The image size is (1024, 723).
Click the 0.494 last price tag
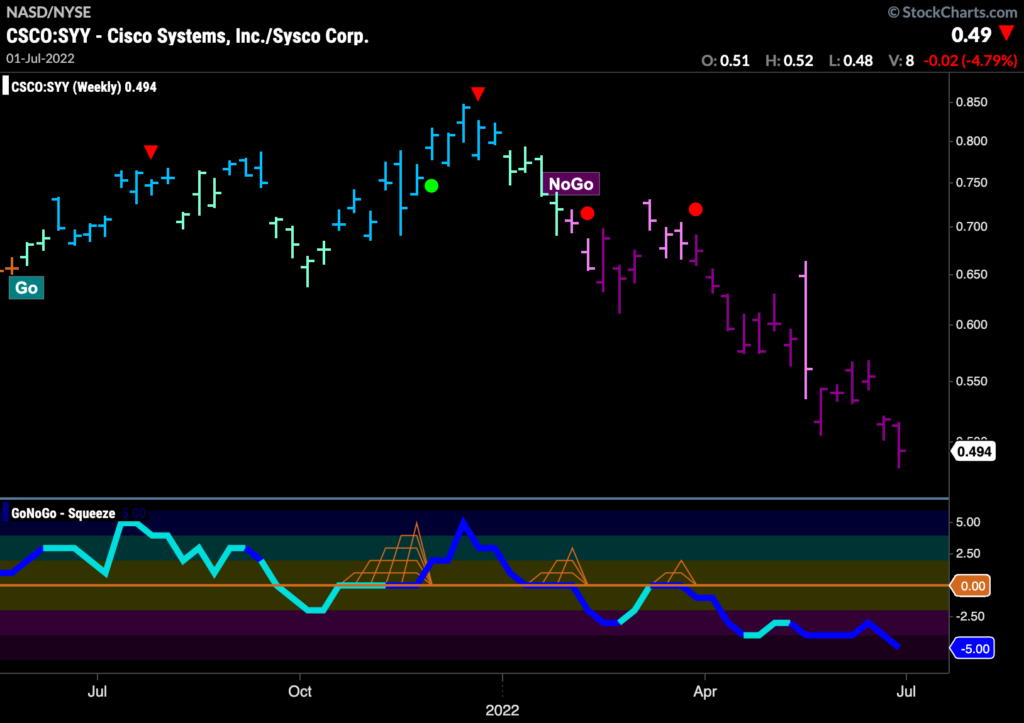tap(974, 451)
